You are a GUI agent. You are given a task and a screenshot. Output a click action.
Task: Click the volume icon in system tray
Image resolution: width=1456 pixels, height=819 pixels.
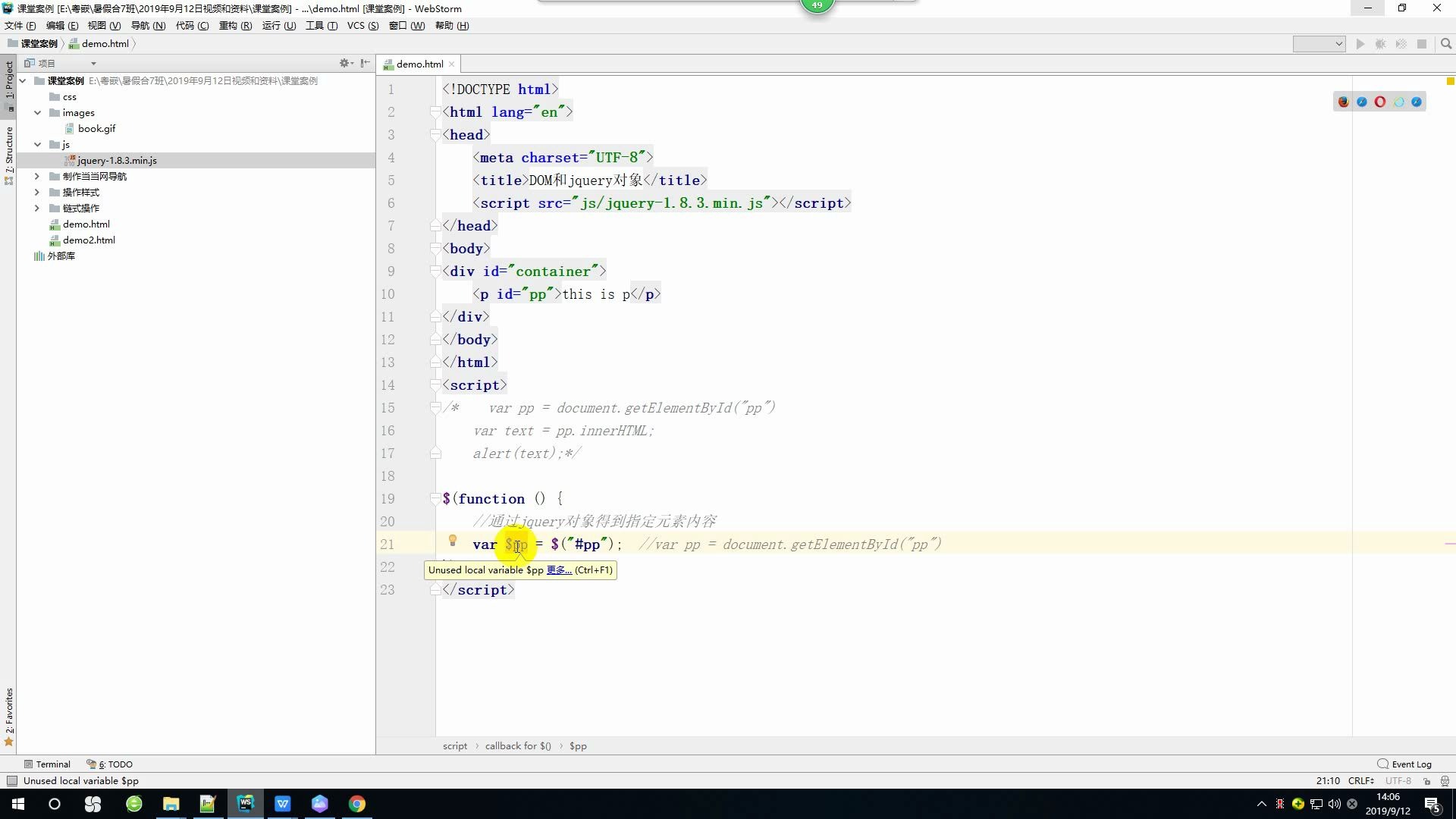1334,804
